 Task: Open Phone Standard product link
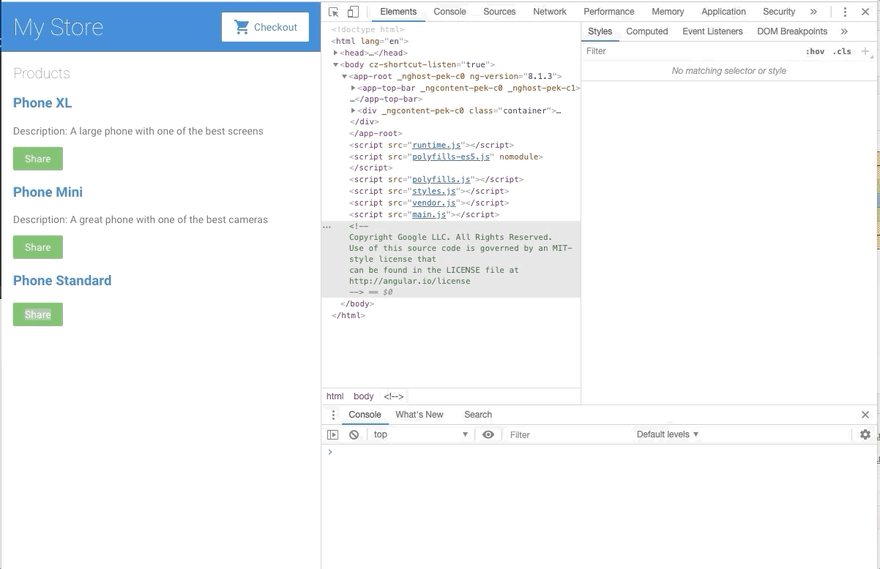(62, 281)
